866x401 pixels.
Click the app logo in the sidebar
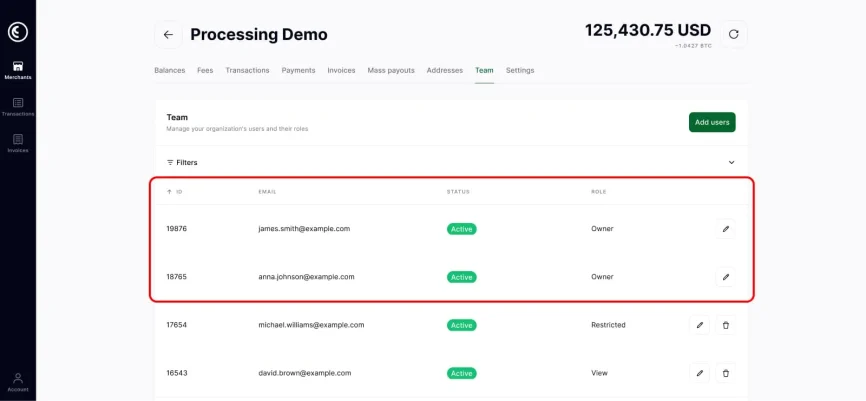[x=18, y=32]
